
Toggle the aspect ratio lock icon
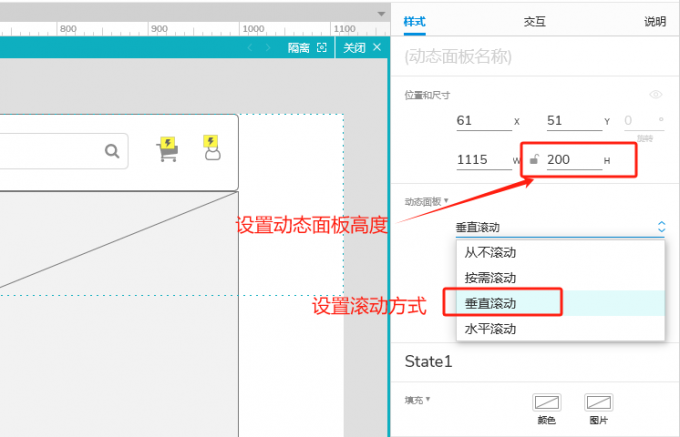point(534,160)
